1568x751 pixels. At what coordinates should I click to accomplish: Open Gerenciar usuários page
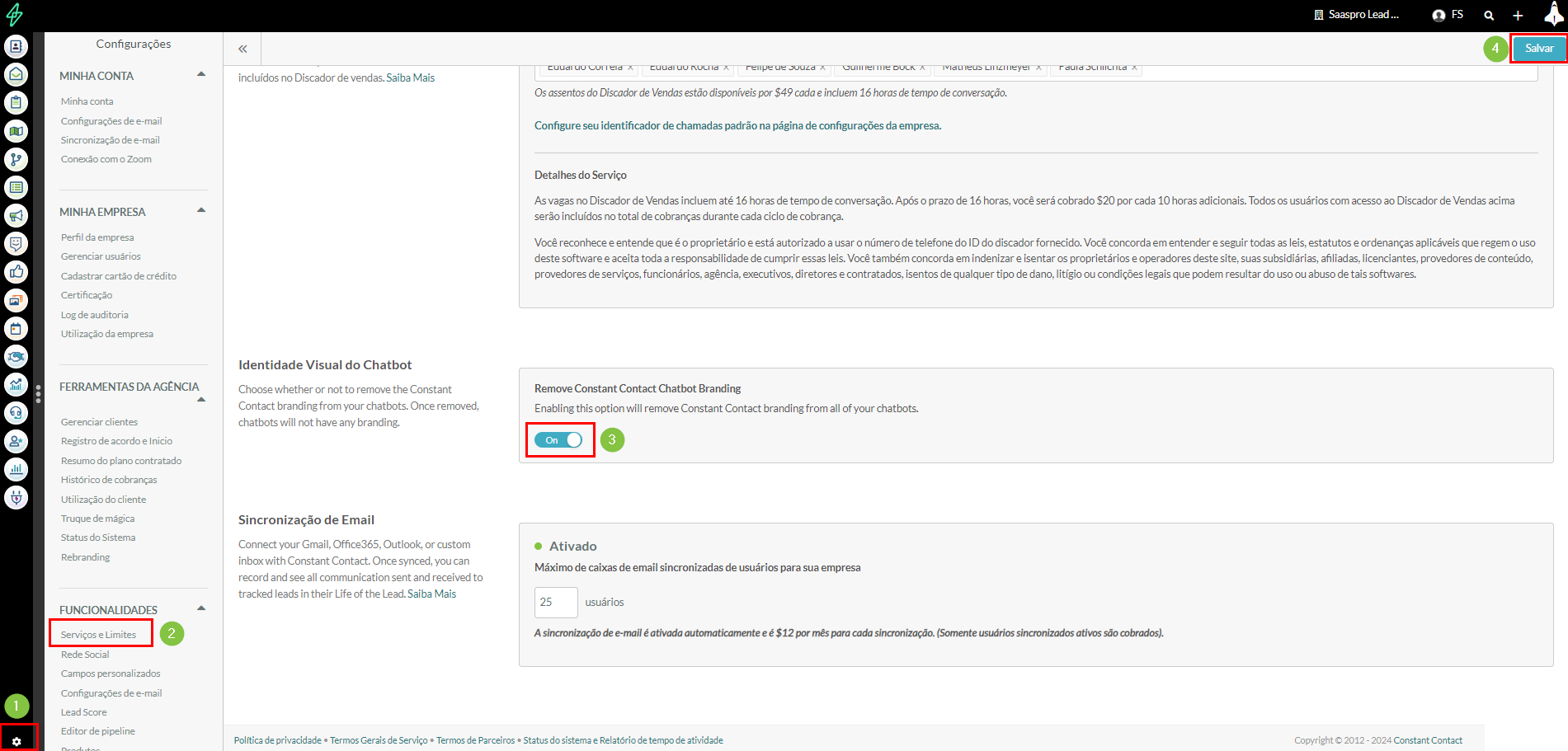100,256
